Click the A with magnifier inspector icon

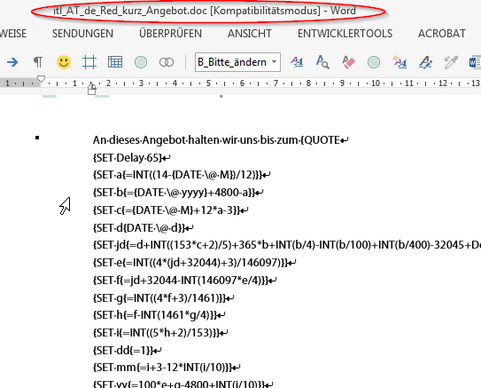point(322,62)
